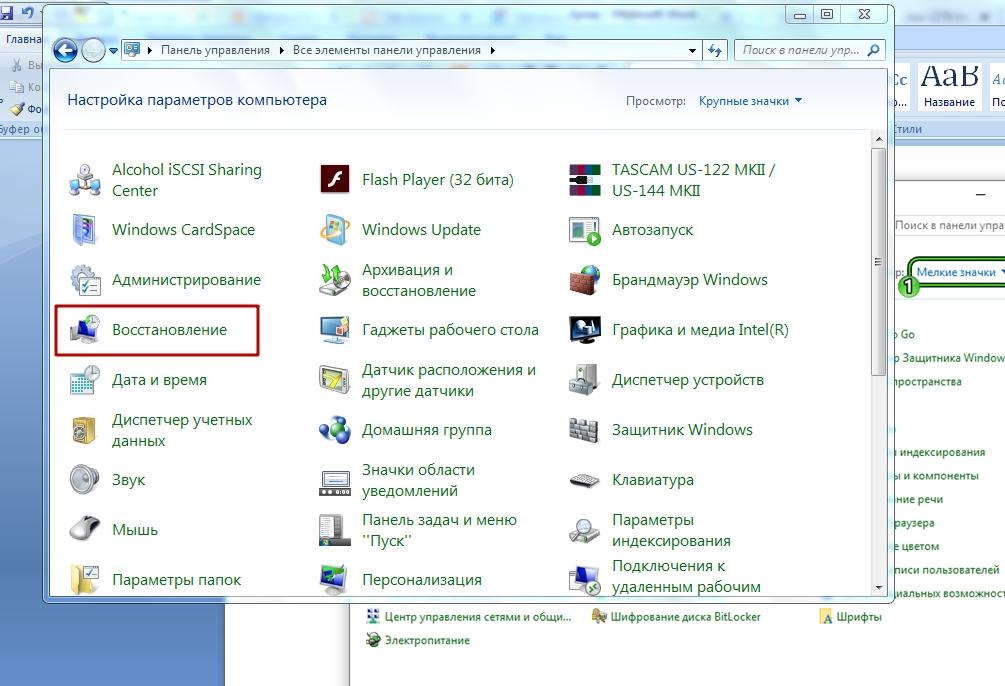Open the Защитник Windows icon
The height and width of the screenshot is (686, 1005).
585,430
